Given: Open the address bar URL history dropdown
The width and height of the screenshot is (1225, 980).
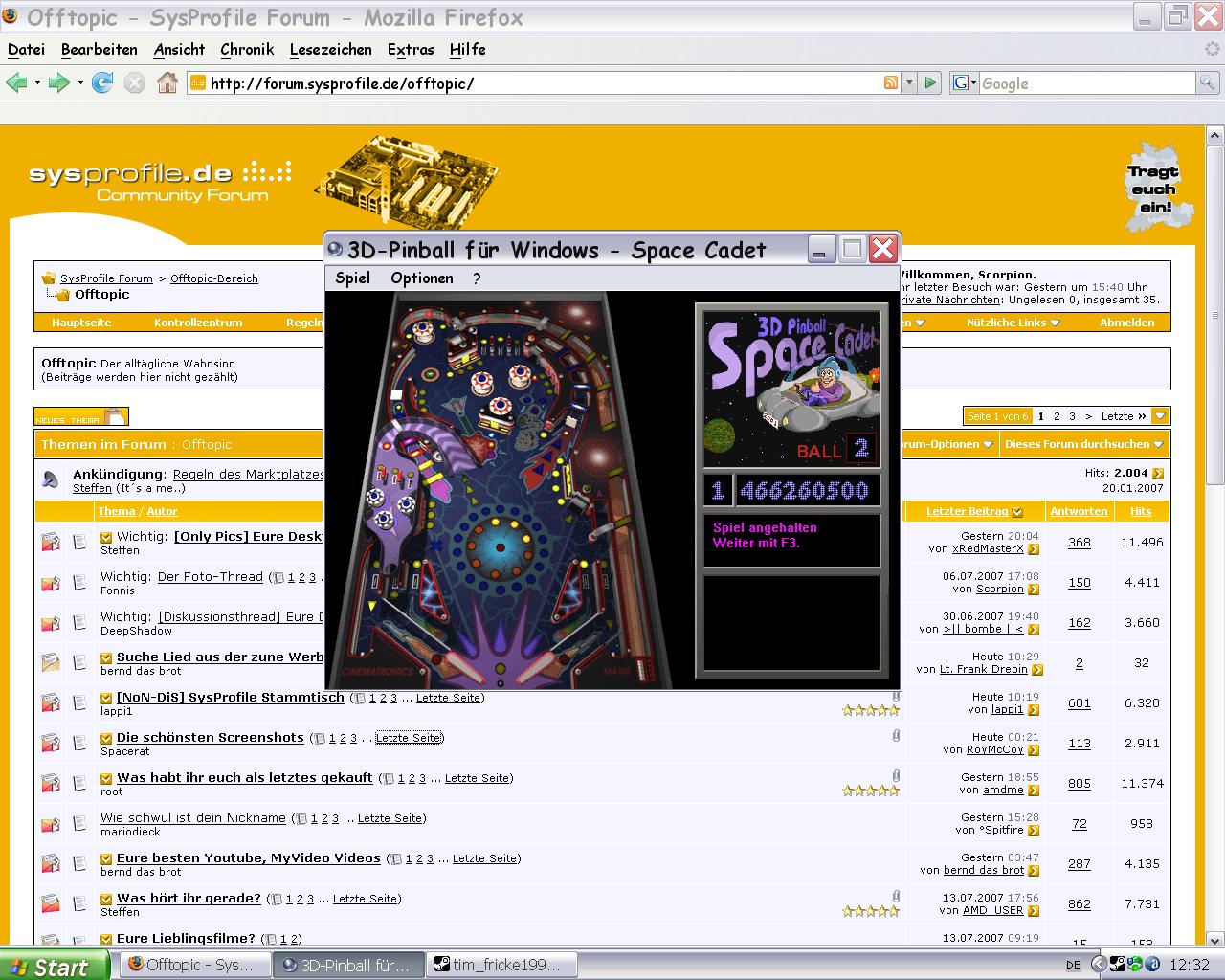Looking at the screenshot, I should click(x=909, y=83).
